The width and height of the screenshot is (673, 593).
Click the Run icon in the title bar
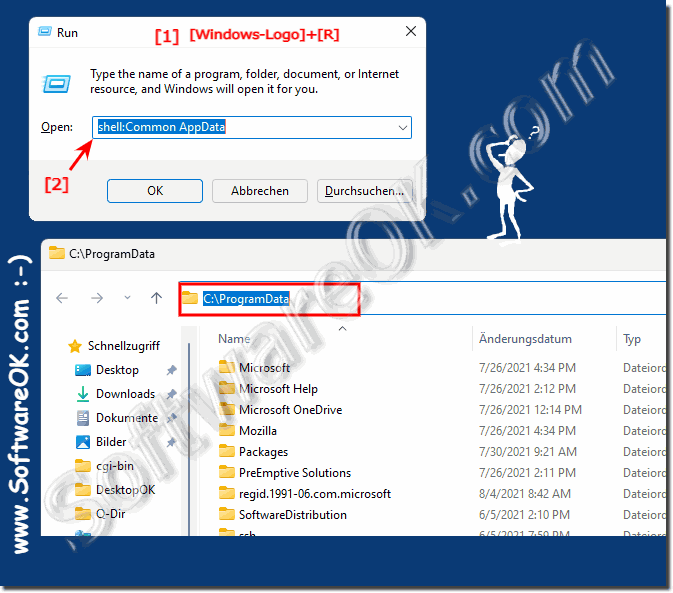45,32
